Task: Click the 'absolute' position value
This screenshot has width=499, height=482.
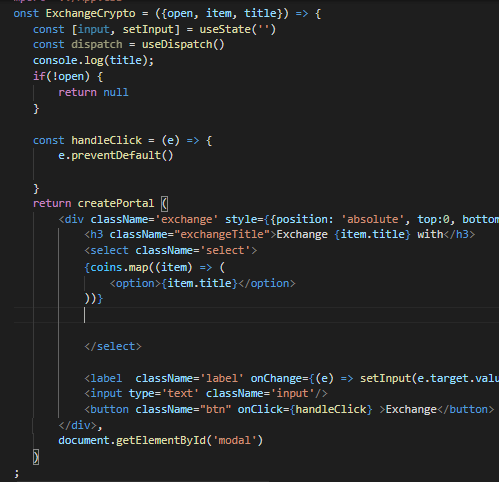Action: 373,219
